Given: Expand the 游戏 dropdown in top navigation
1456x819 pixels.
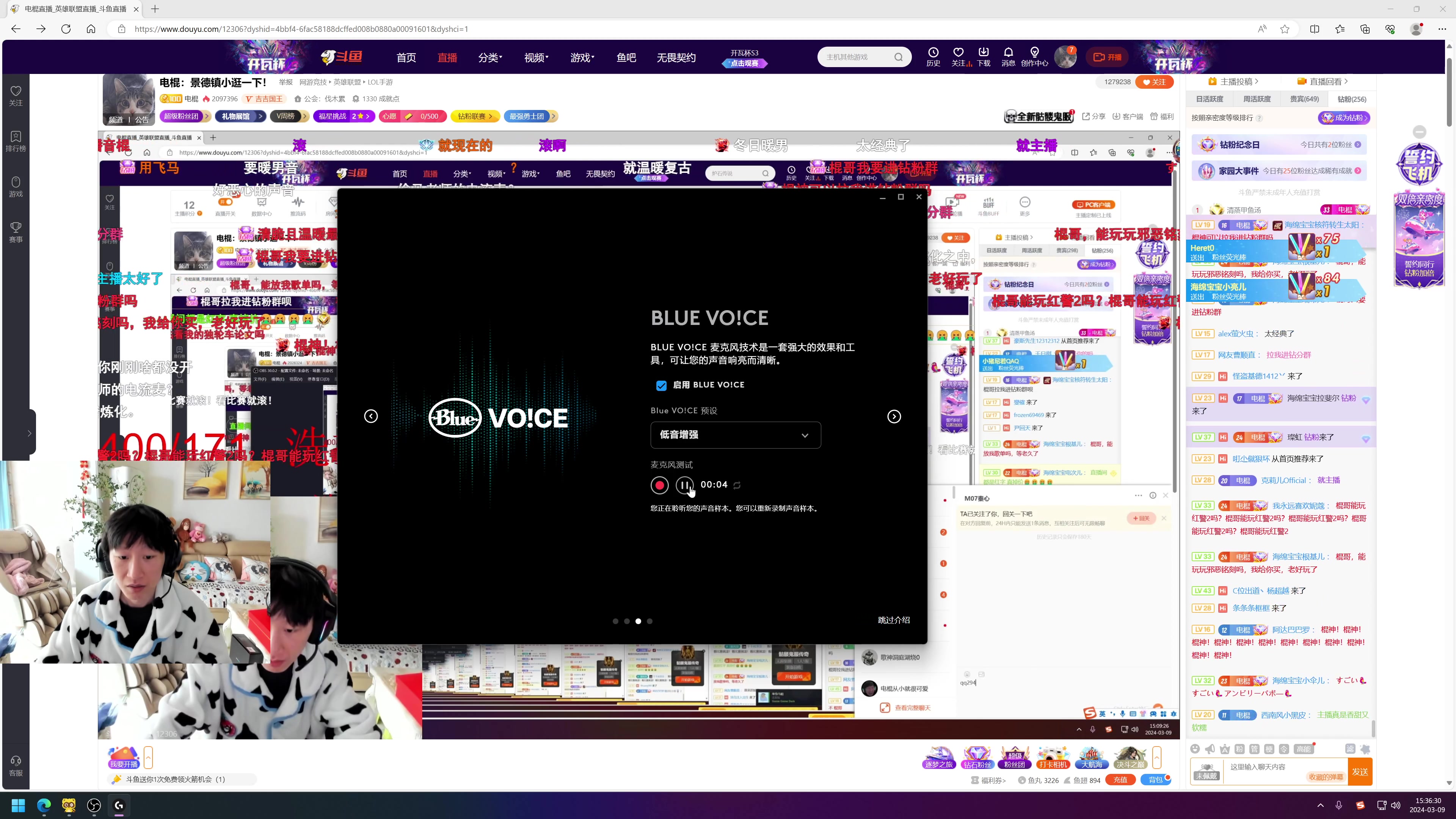Looking at the screenshot, I should coord(582,57).
